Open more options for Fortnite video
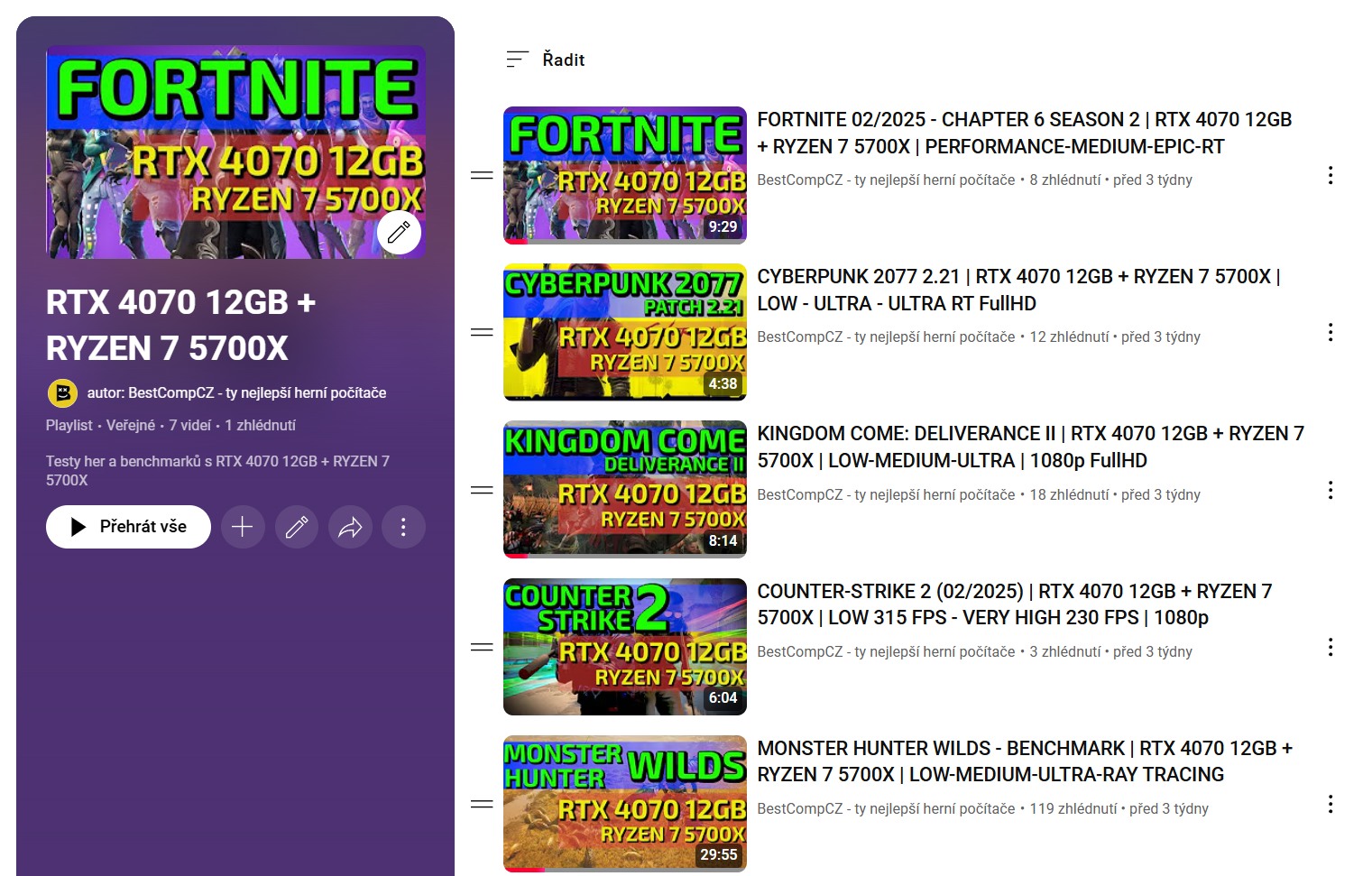The width and height of the screenshot is (1372, 876). click(1331, 175)
